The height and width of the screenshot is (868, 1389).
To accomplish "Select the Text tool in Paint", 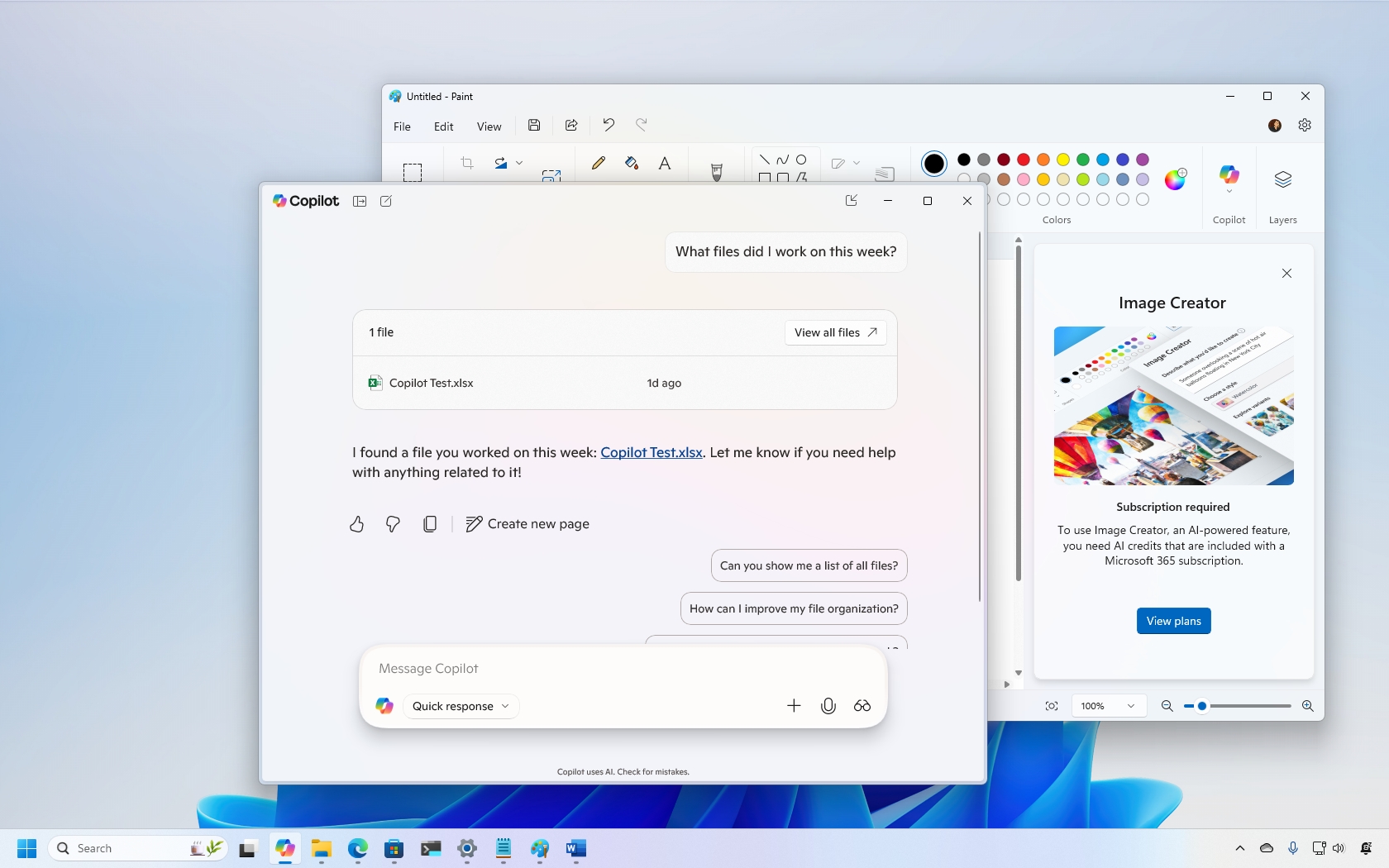I will point(665,163).
